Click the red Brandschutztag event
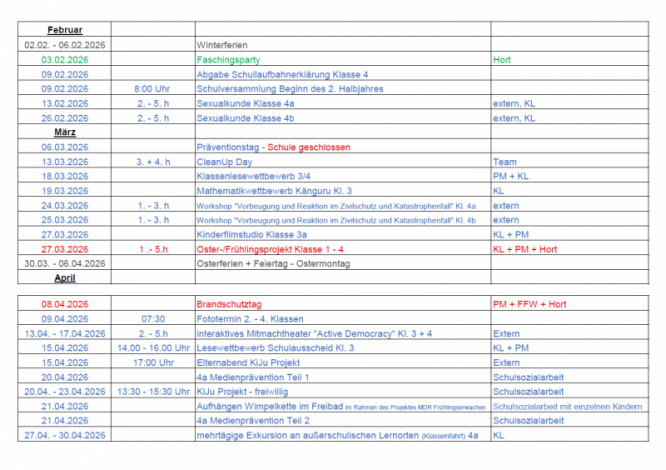This screenshot has height=470, width=666. pos(229,304)
